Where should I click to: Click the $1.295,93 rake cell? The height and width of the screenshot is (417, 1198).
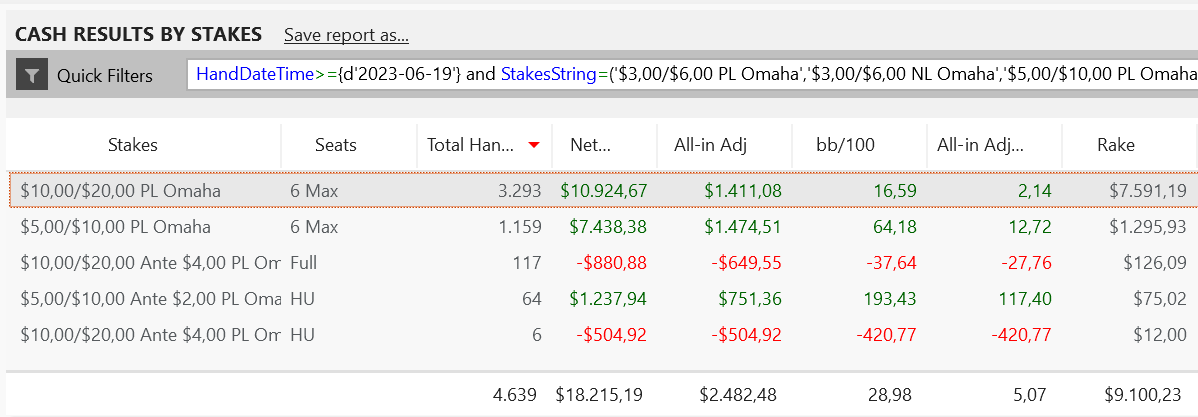pos(1148,227)
